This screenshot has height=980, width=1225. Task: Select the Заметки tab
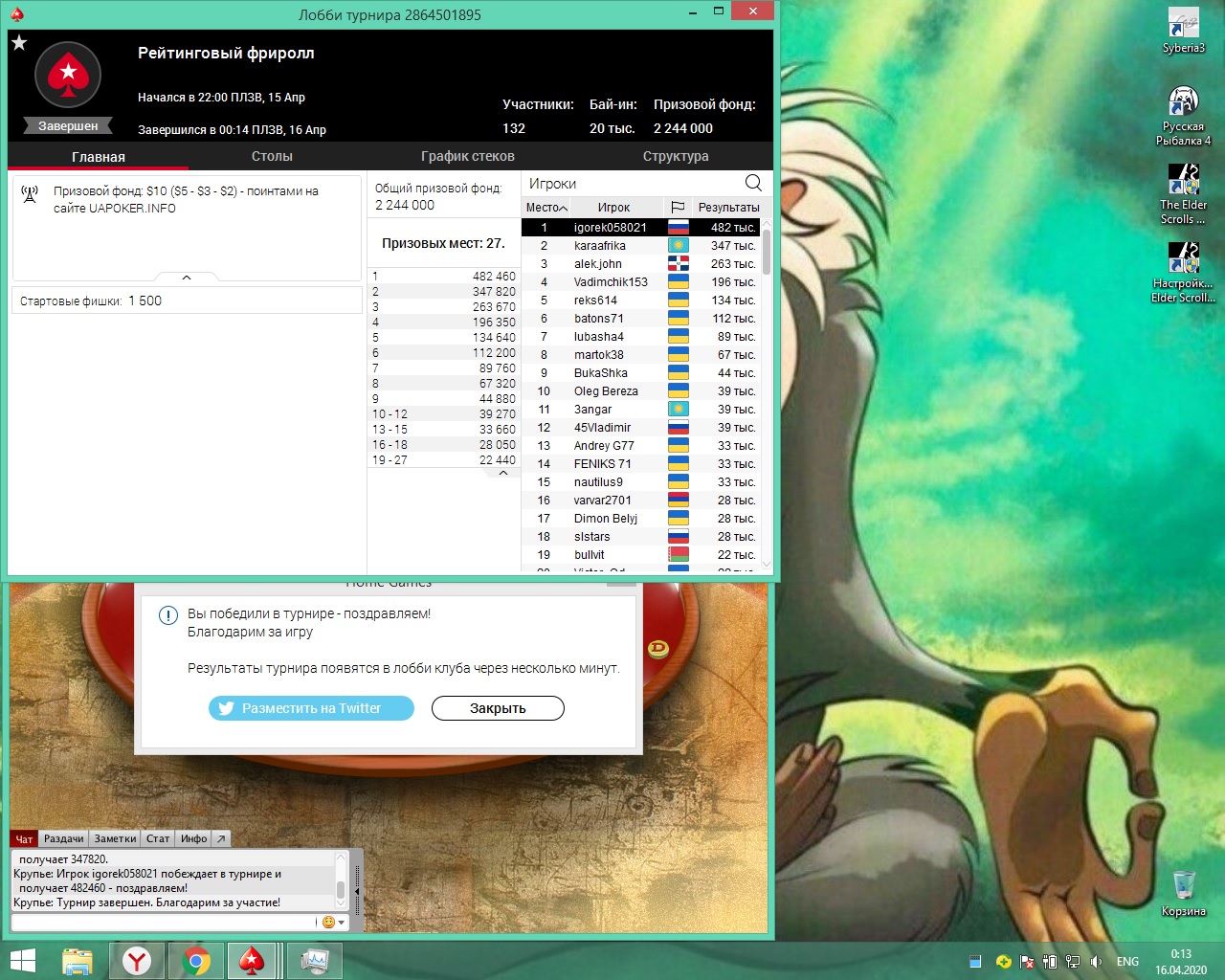(115, 838)
